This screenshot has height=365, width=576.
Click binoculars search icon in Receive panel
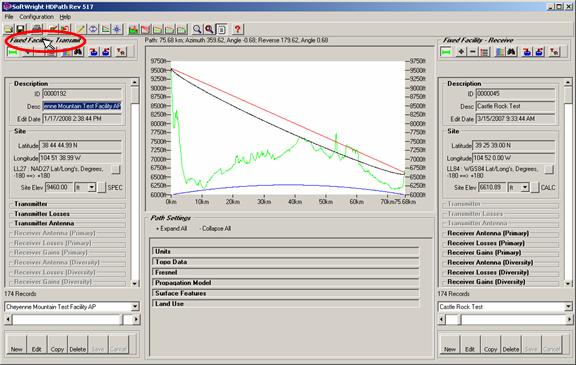click(x=511, y=52)
